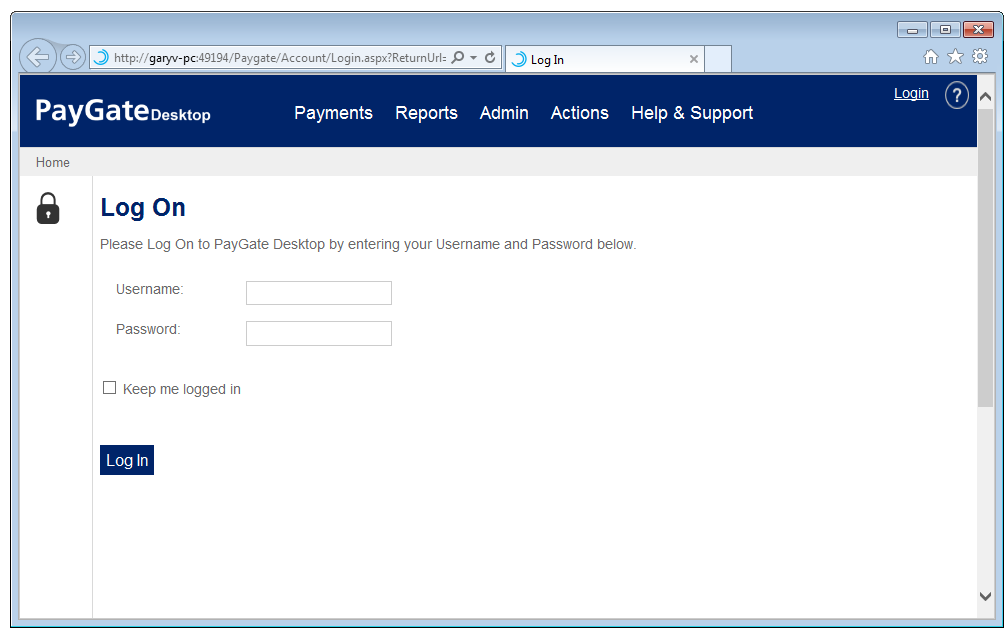Focus the Password input field
The height and width of the screenshot is (639, 1004).
(319, 334)
